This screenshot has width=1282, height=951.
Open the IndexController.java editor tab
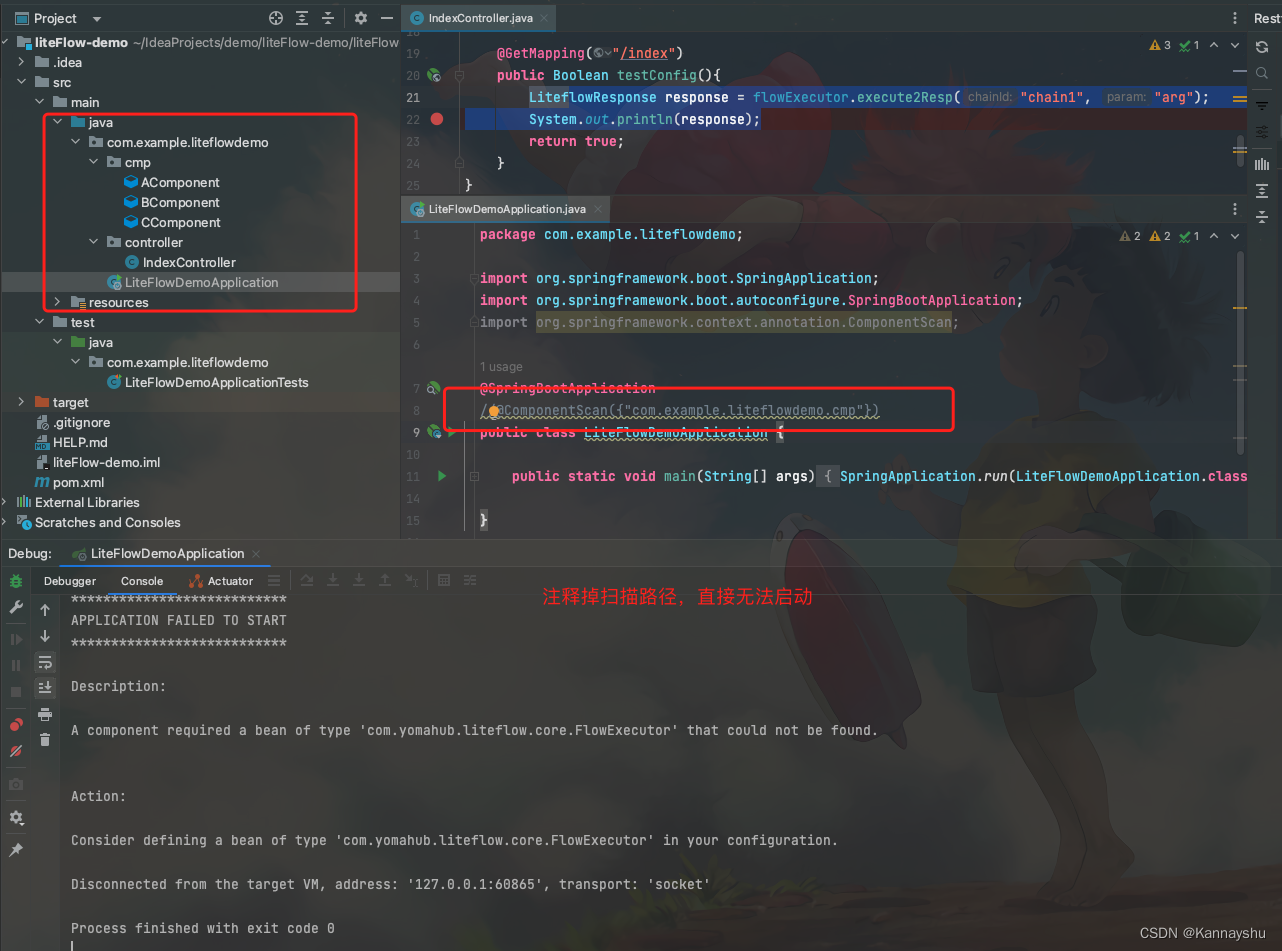[x=478, y=17]
